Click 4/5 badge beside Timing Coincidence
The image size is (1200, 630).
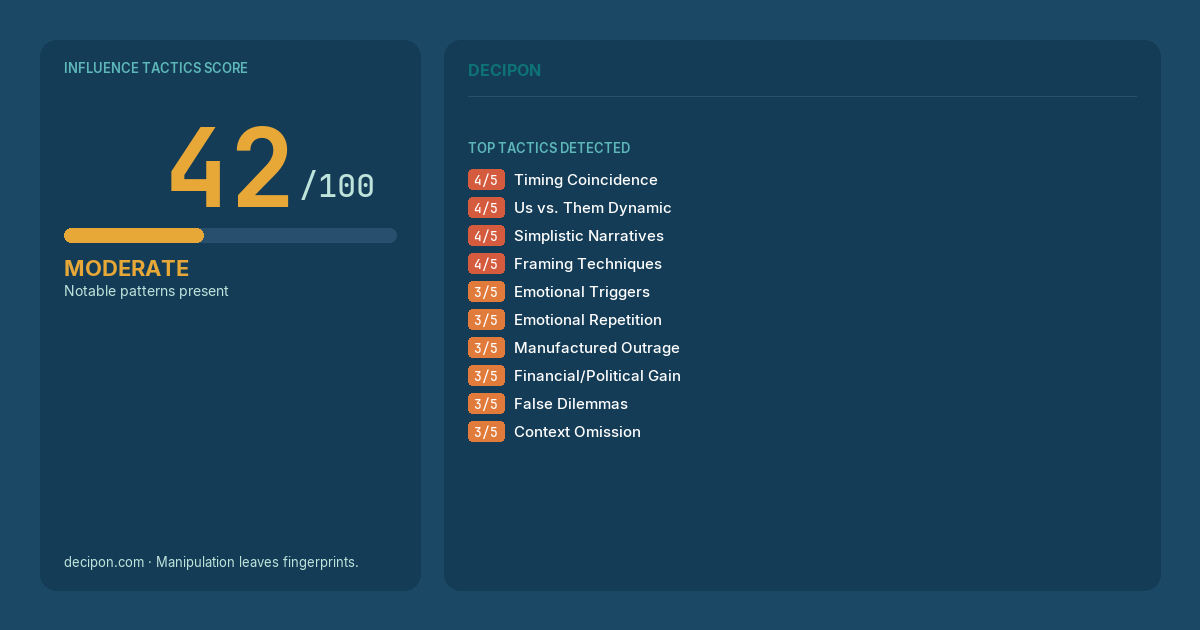(486, 180)
